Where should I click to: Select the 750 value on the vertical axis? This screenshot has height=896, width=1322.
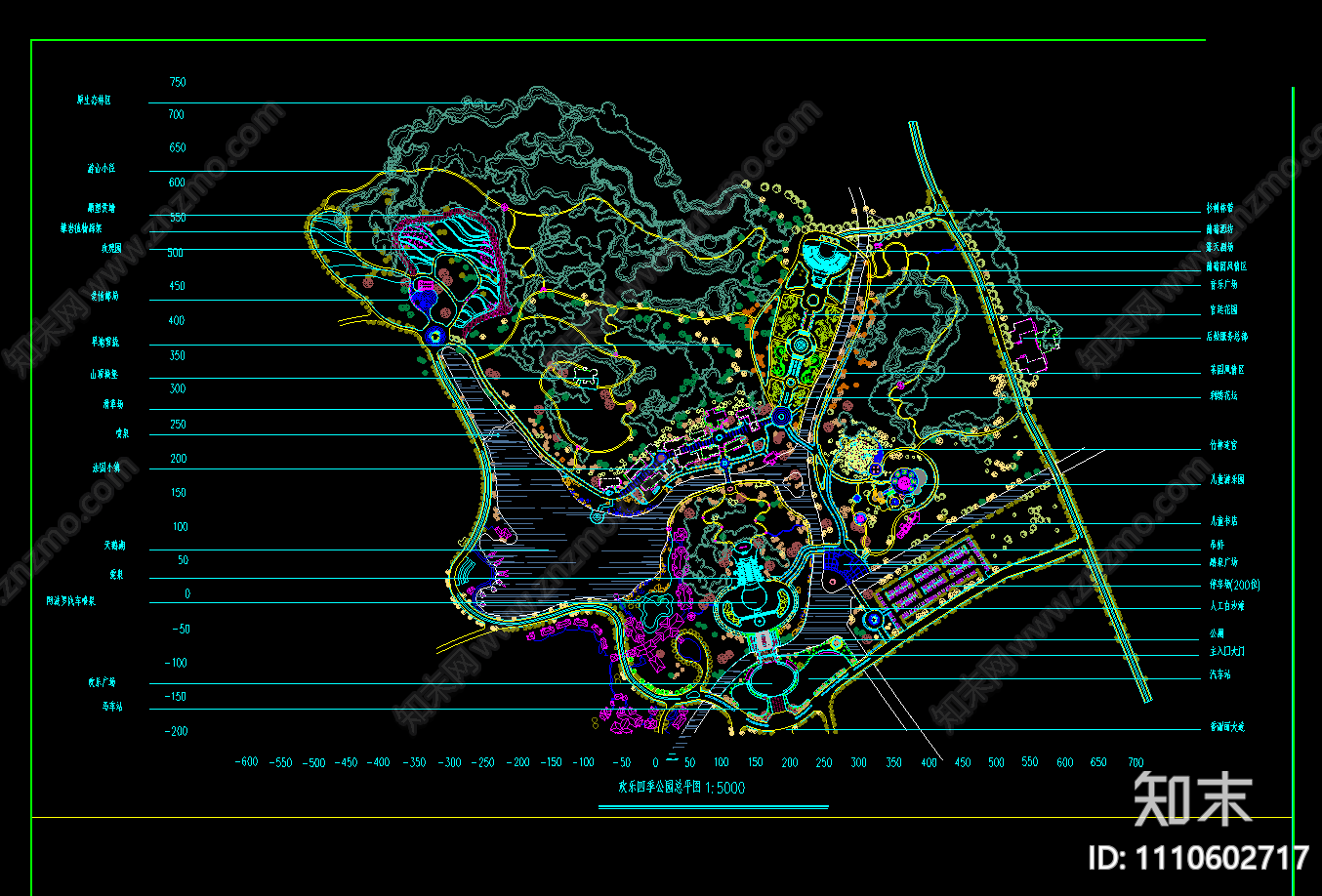(178, 82)
